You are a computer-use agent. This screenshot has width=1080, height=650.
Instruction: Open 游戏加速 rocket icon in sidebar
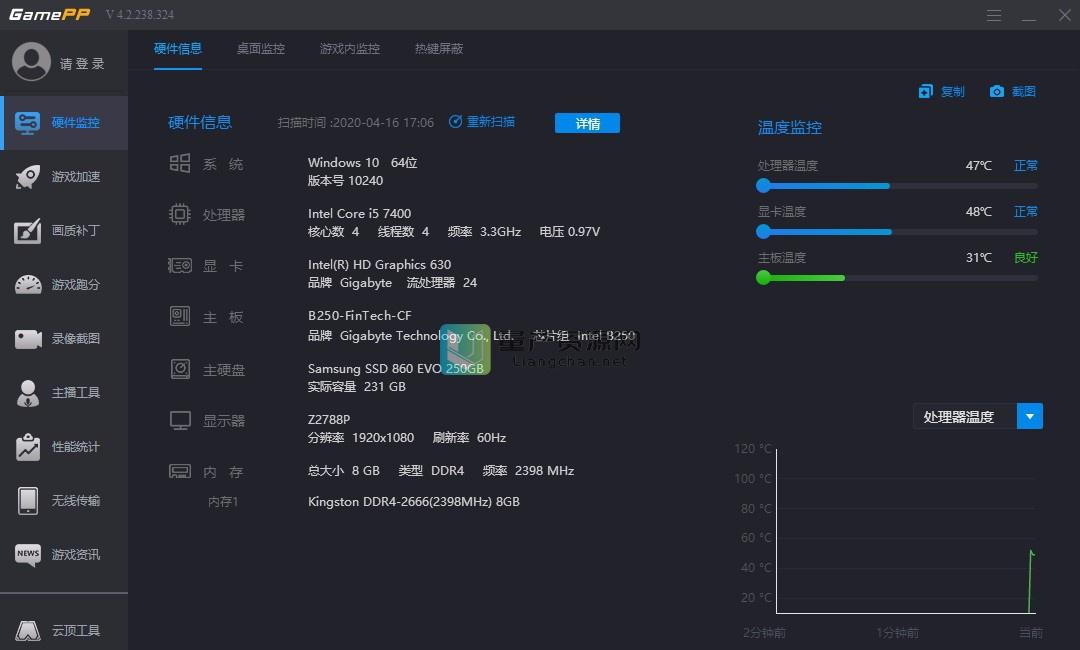pyautogui.click(x=28, y=177)
